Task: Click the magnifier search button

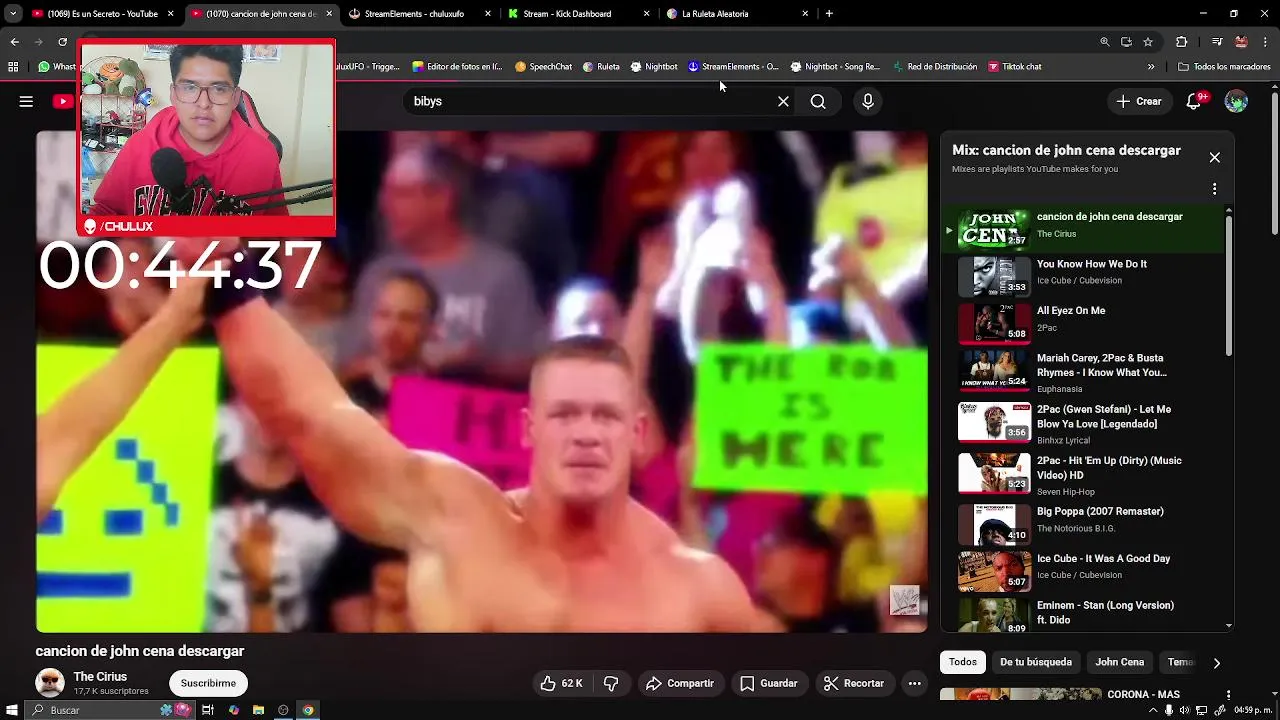Action: point(818,101)
